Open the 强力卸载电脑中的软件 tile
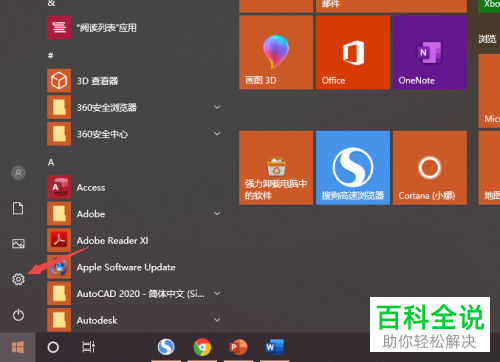 point(276,168)
